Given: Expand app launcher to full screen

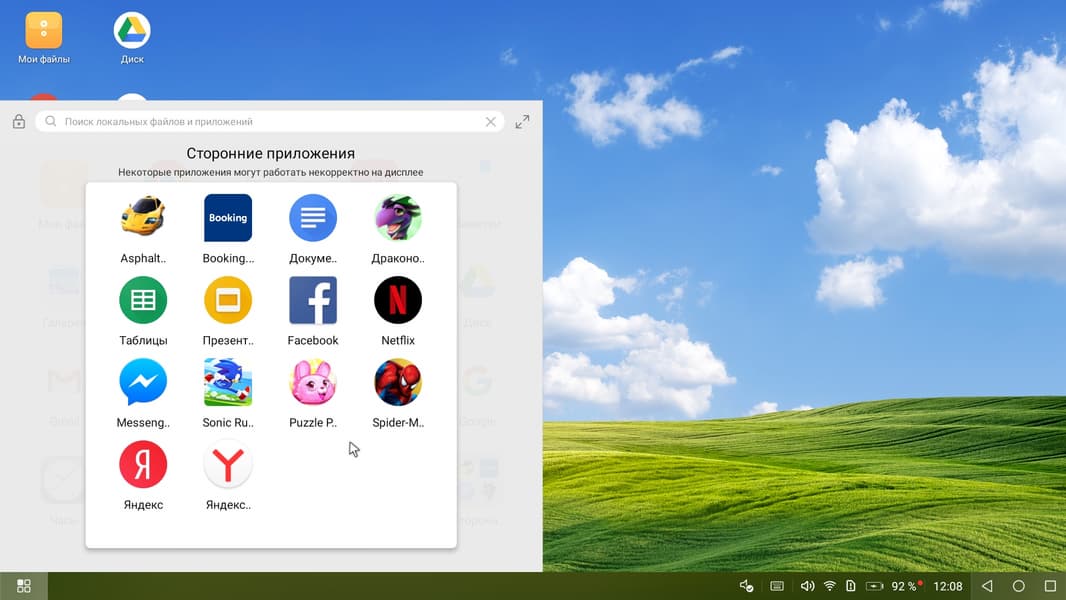Looking at the screenshot, I should coord(522,122).
